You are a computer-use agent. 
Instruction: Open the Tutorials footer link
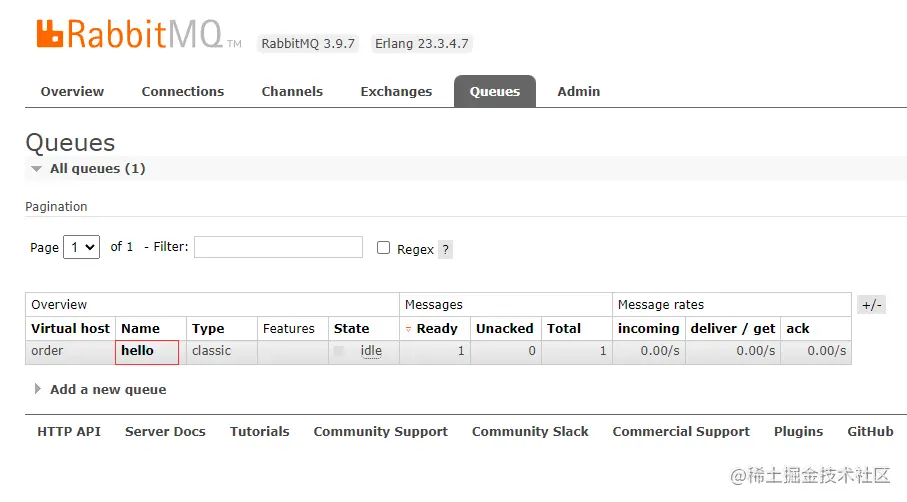point(260,431)
